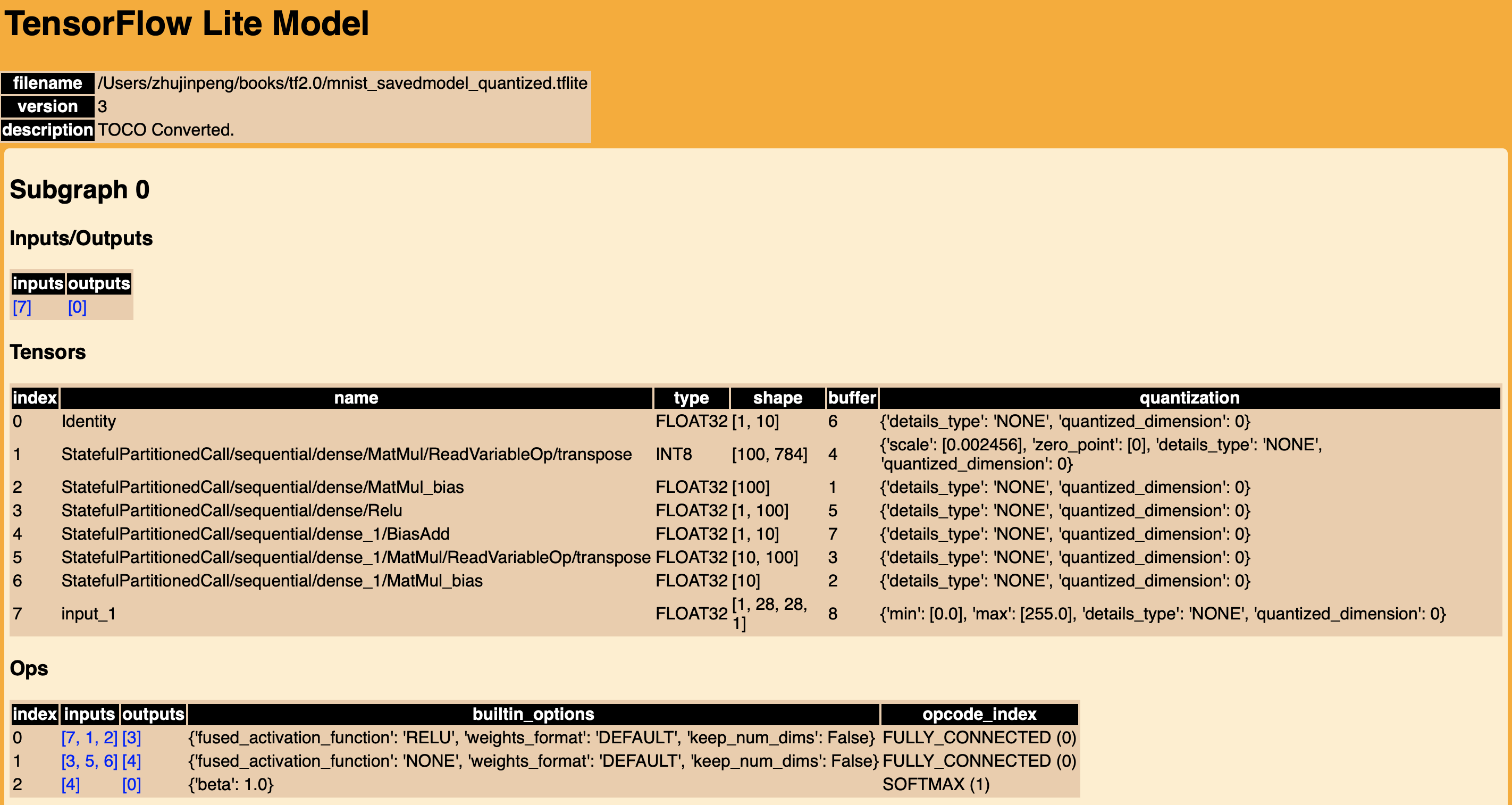Viewport: 1512px width, 805px height.
Task: Select the sequential/dense/Relu tensor name
Action: (232, 511)
